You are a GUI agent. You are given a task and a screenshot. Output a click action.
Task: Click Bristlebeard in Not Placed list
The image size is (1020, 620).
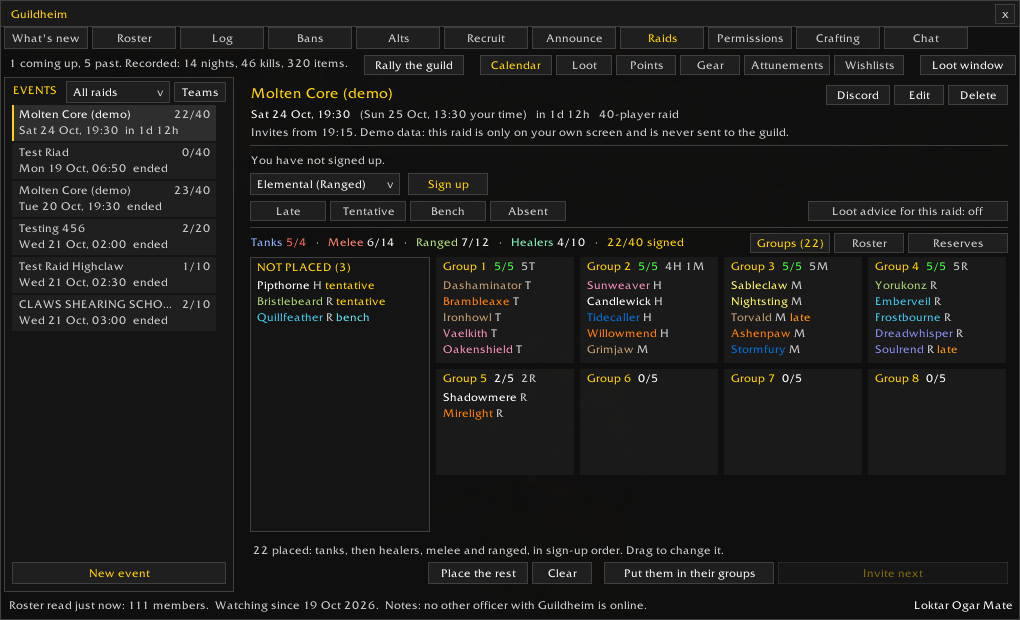pos(321,302)
